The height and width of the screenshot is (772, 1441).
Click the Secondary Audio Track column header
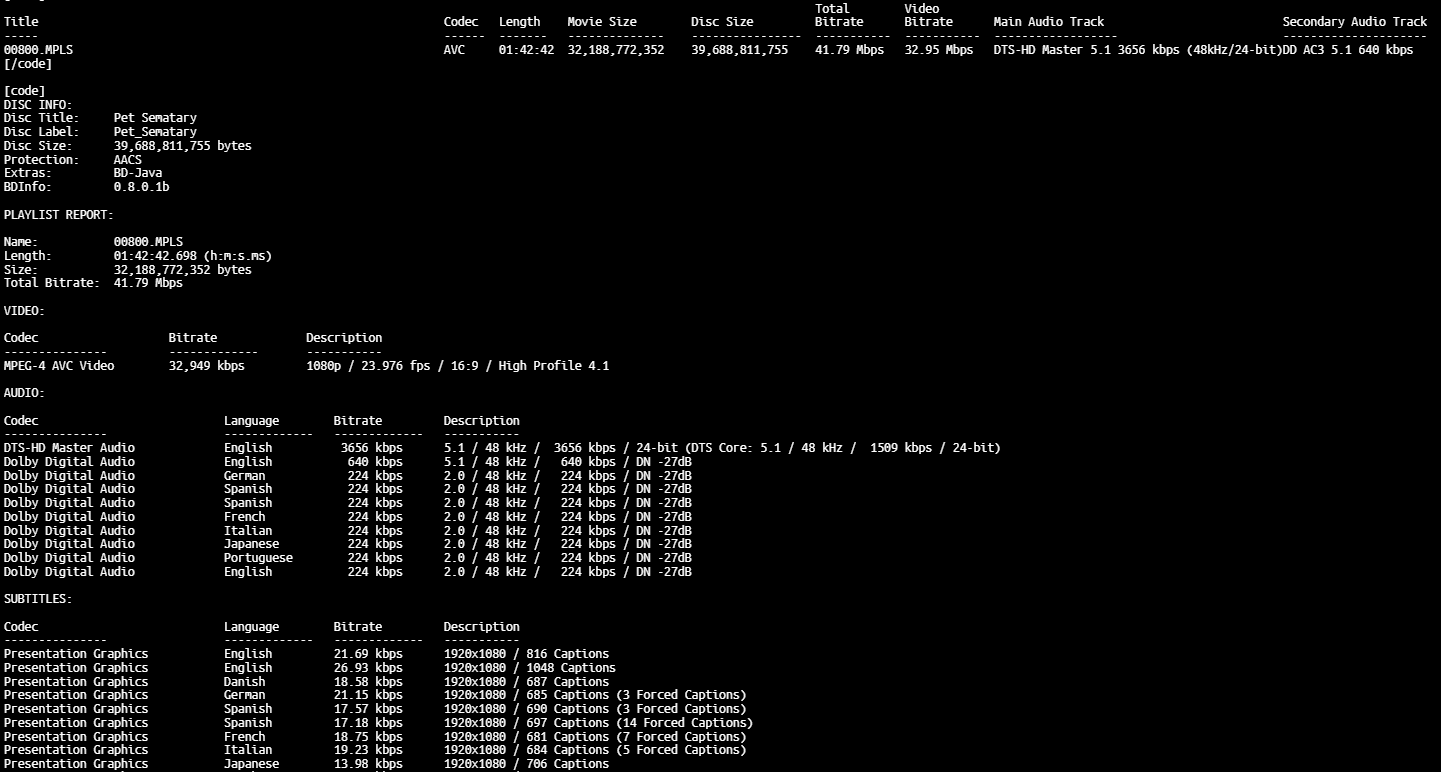[1354, 22]
